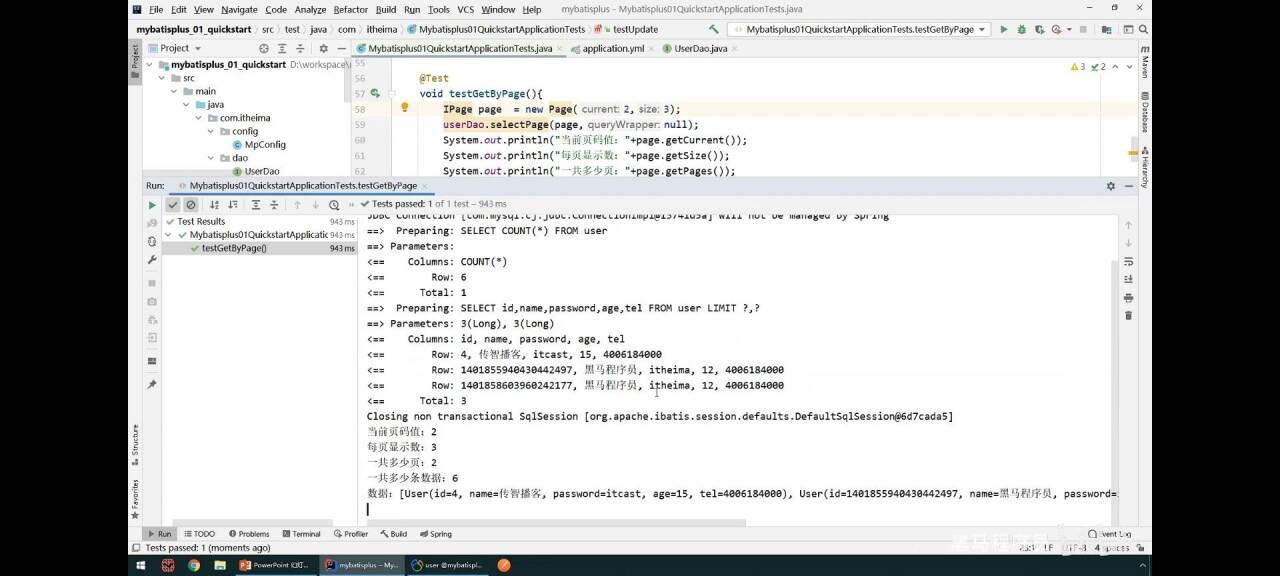The image size is (1280, 576).
Task: Clear console with trash icon
Action: tap(1128, 315)
